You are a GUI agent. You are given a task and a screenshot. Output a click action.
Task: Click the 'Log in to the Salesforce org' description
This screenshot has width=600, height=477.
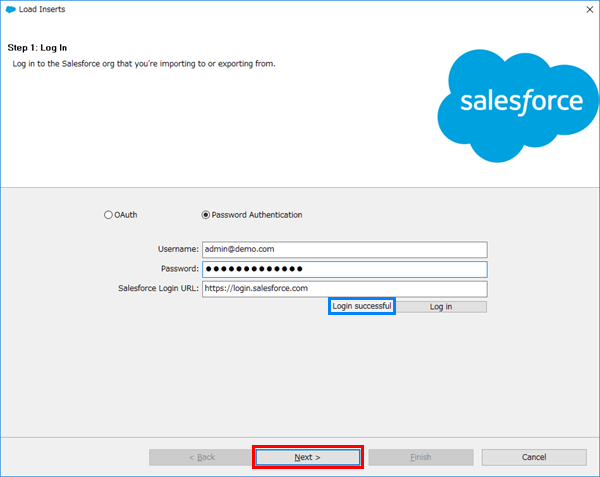tap(144, 64)
